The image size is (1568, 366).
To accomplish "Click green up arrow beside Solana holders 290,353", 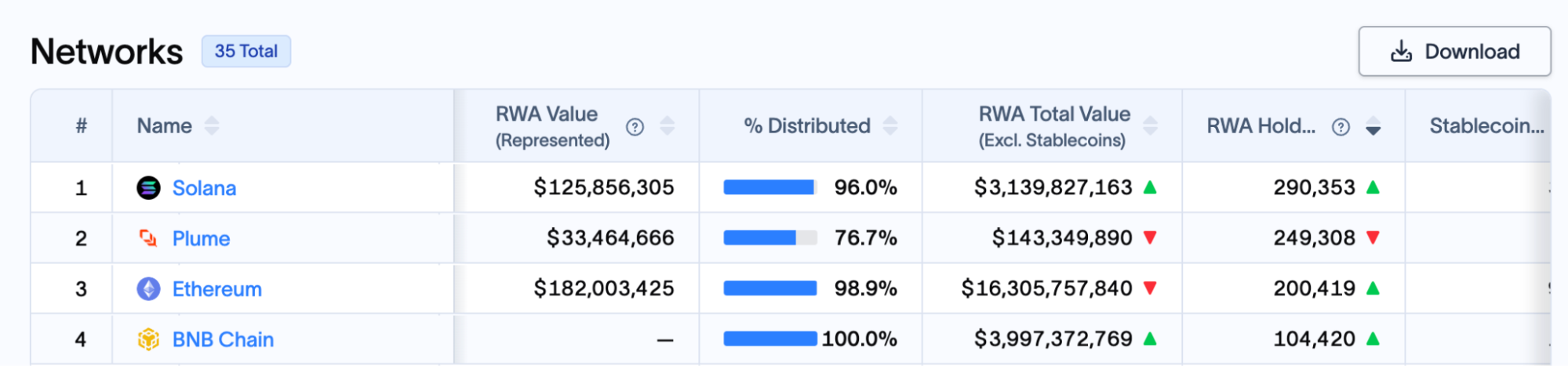I will click(x=1373, y=187).
